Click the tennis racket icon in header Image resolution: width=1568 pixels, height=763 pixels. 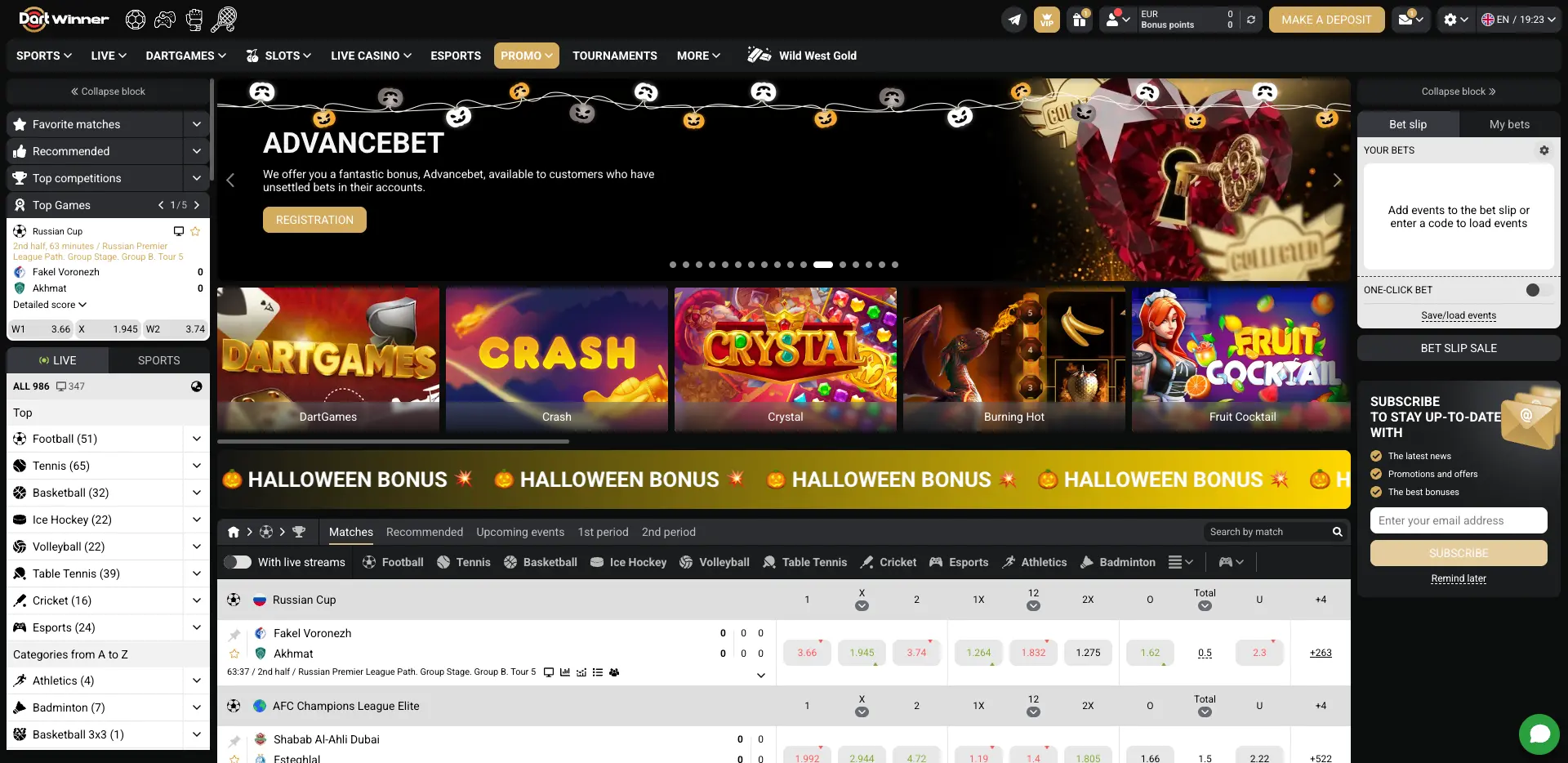click(x=224, y=20)
